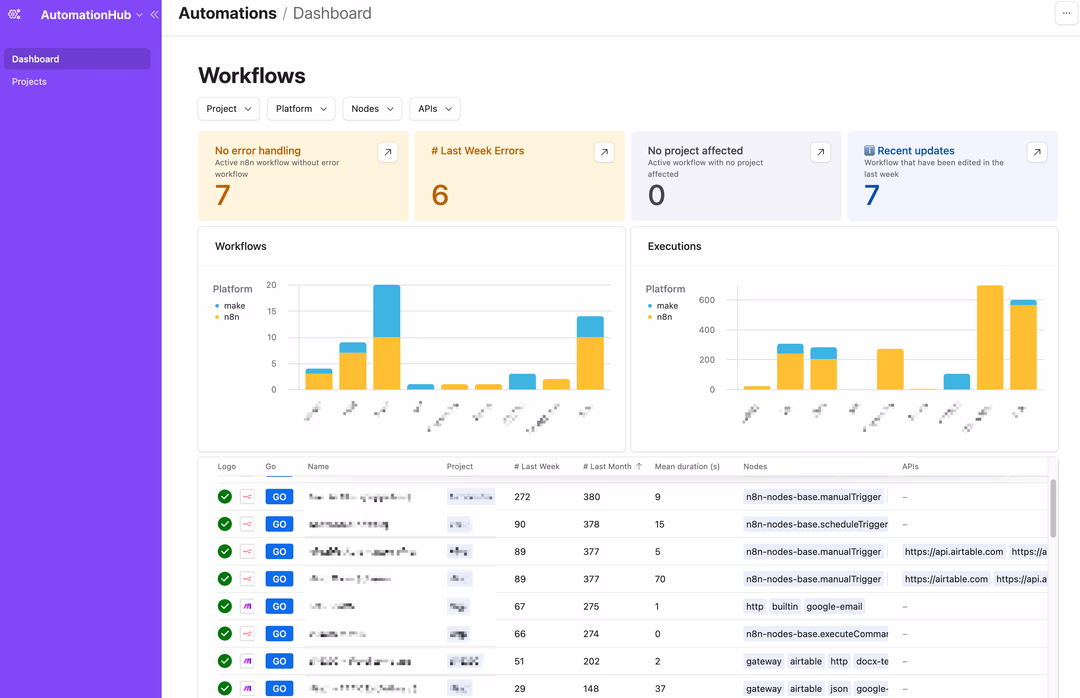Viewport: 1080px width, 698px height.
Task: Open the Projects page in the sidebar
Action: pyautogui.click(x=30, y=82)
